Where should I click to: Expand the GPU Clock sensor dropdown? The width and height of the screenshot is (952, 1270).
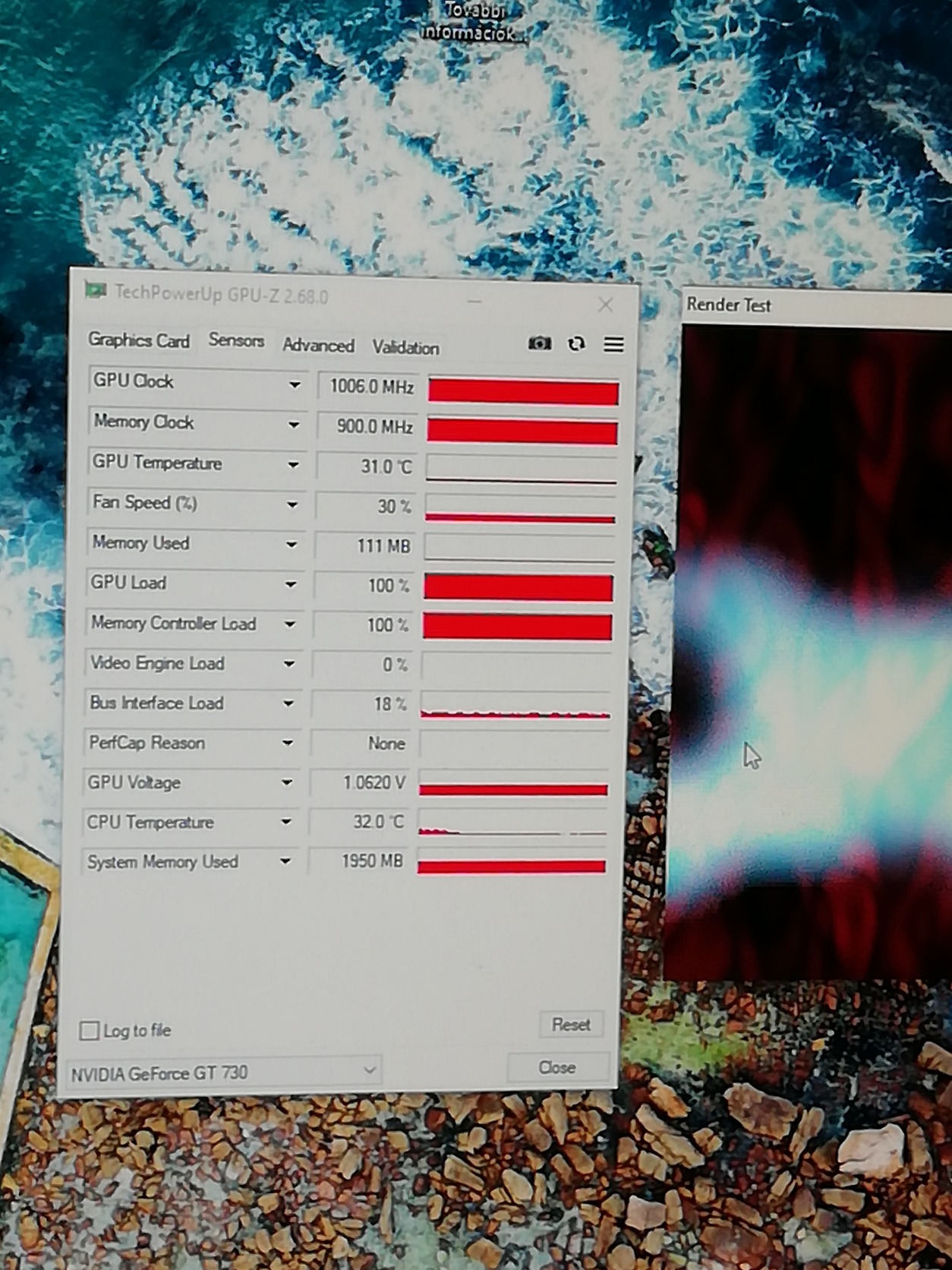pos(295,385)
